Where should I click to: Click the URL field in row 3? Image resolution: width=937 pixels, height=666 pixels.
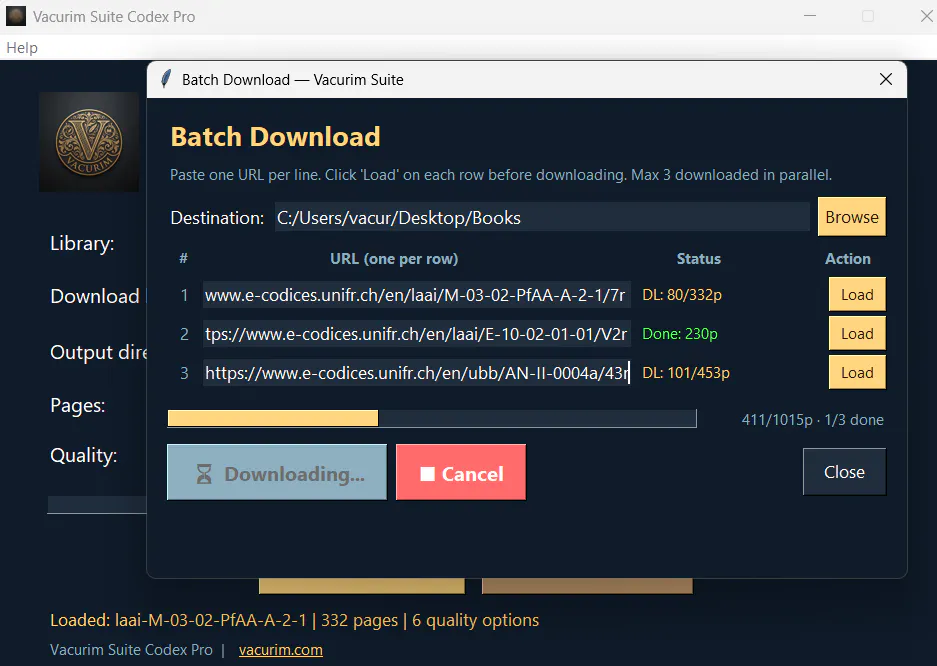click(417, 373)
